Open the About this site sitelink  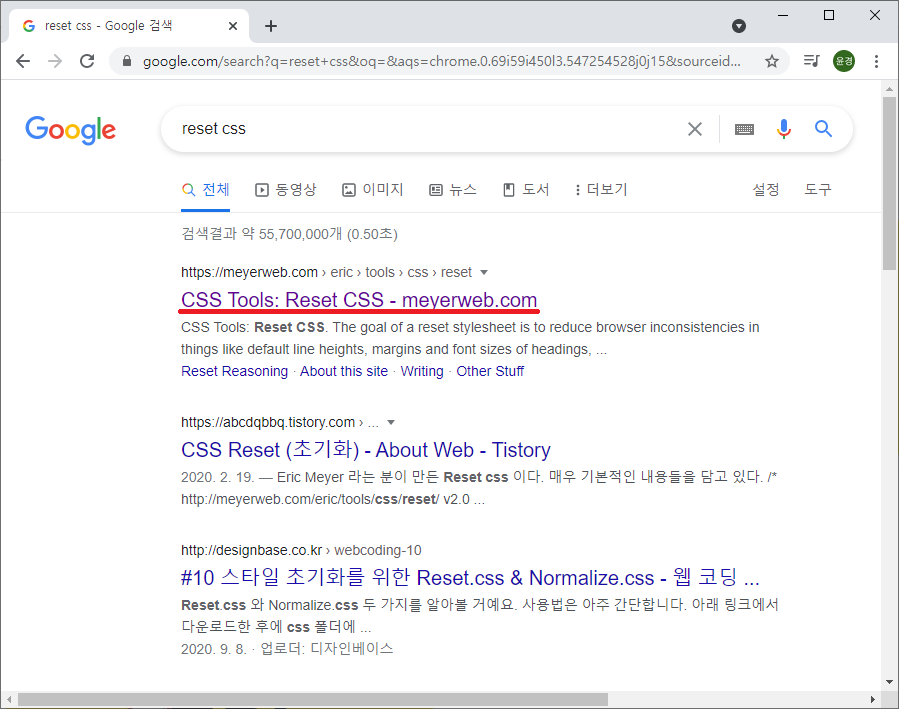coord(344,371)
